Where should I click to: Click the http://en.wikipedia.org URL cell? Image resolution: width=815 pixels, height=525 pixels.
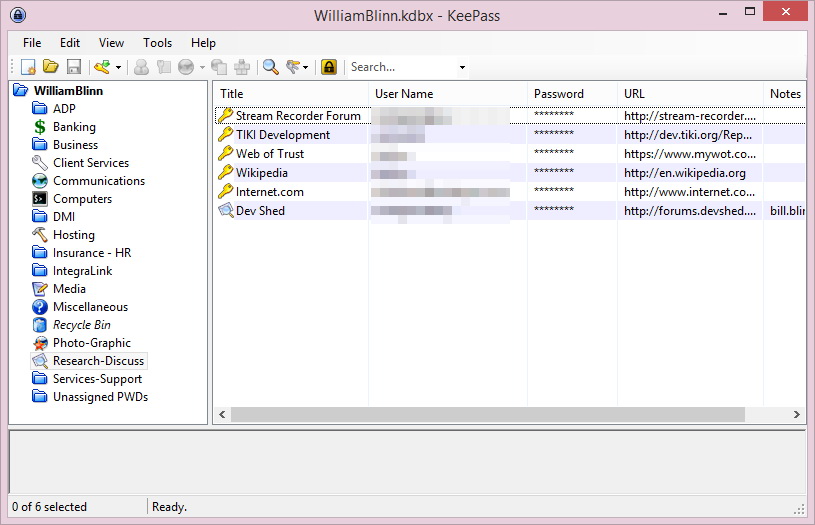click(685, 173)
